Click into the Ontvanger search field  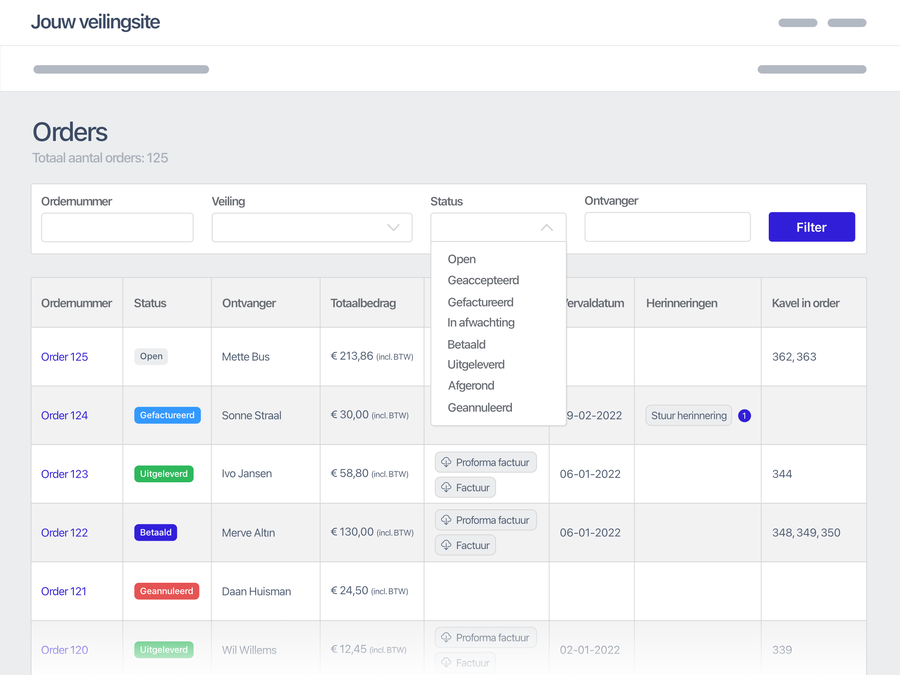[667, 227]
